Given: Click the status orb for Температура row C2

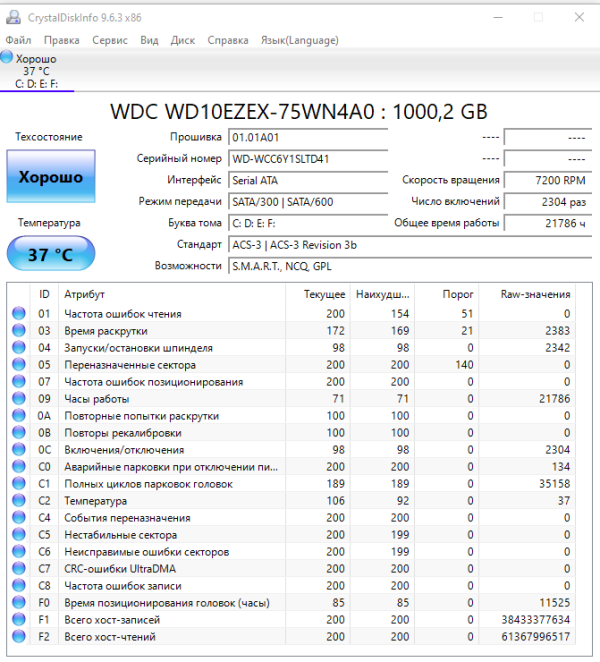Looking at the screenshot, I should pos(19,501).
